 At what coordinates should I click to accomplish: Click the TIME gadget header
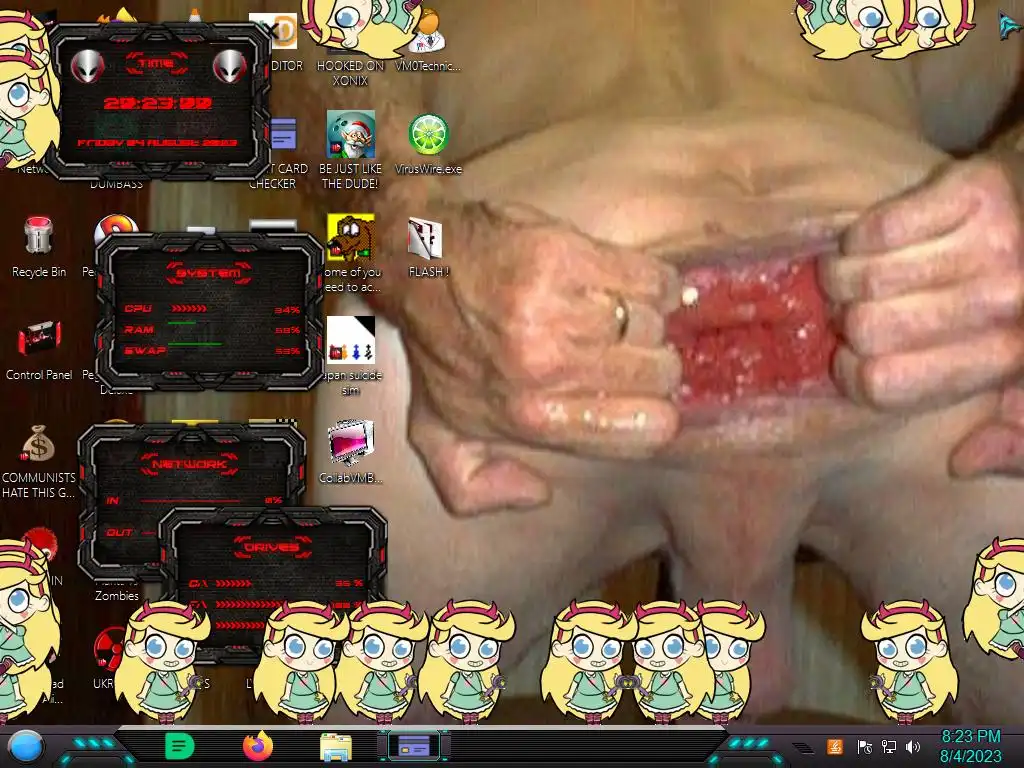(157, 63)
